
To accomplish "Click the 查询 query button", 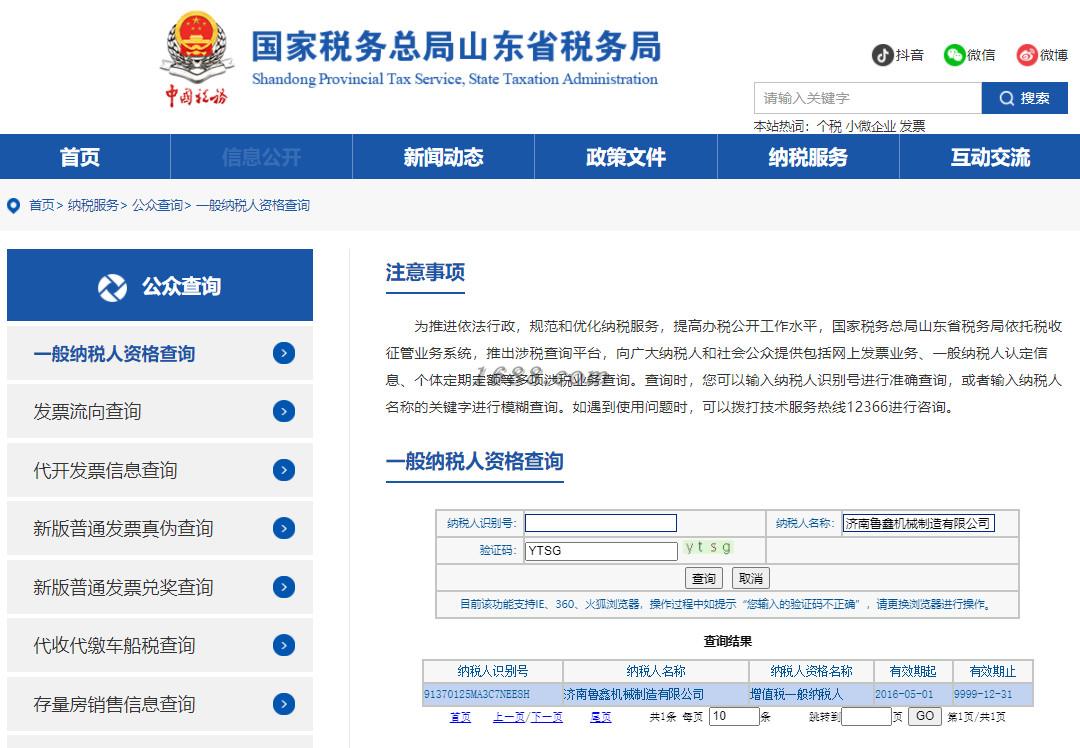I will [x=703, y=579].
